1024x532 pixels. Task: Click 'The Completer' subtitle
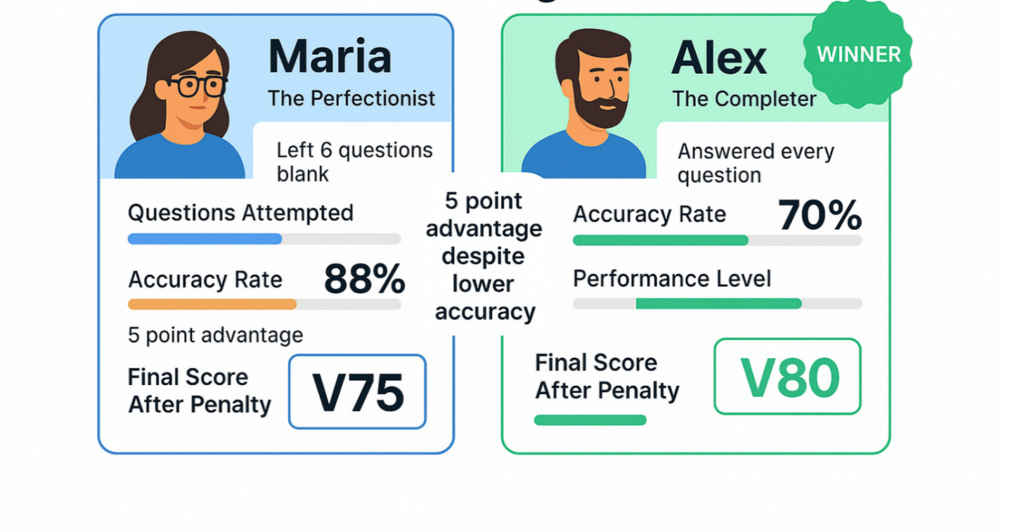(x=744, y=98)
